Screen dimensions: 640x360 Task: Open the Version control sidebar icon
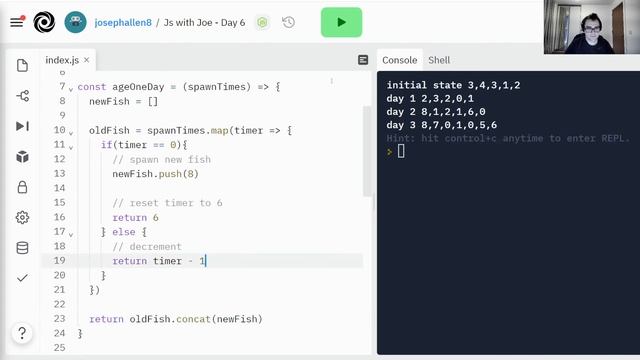pos(22,96)
